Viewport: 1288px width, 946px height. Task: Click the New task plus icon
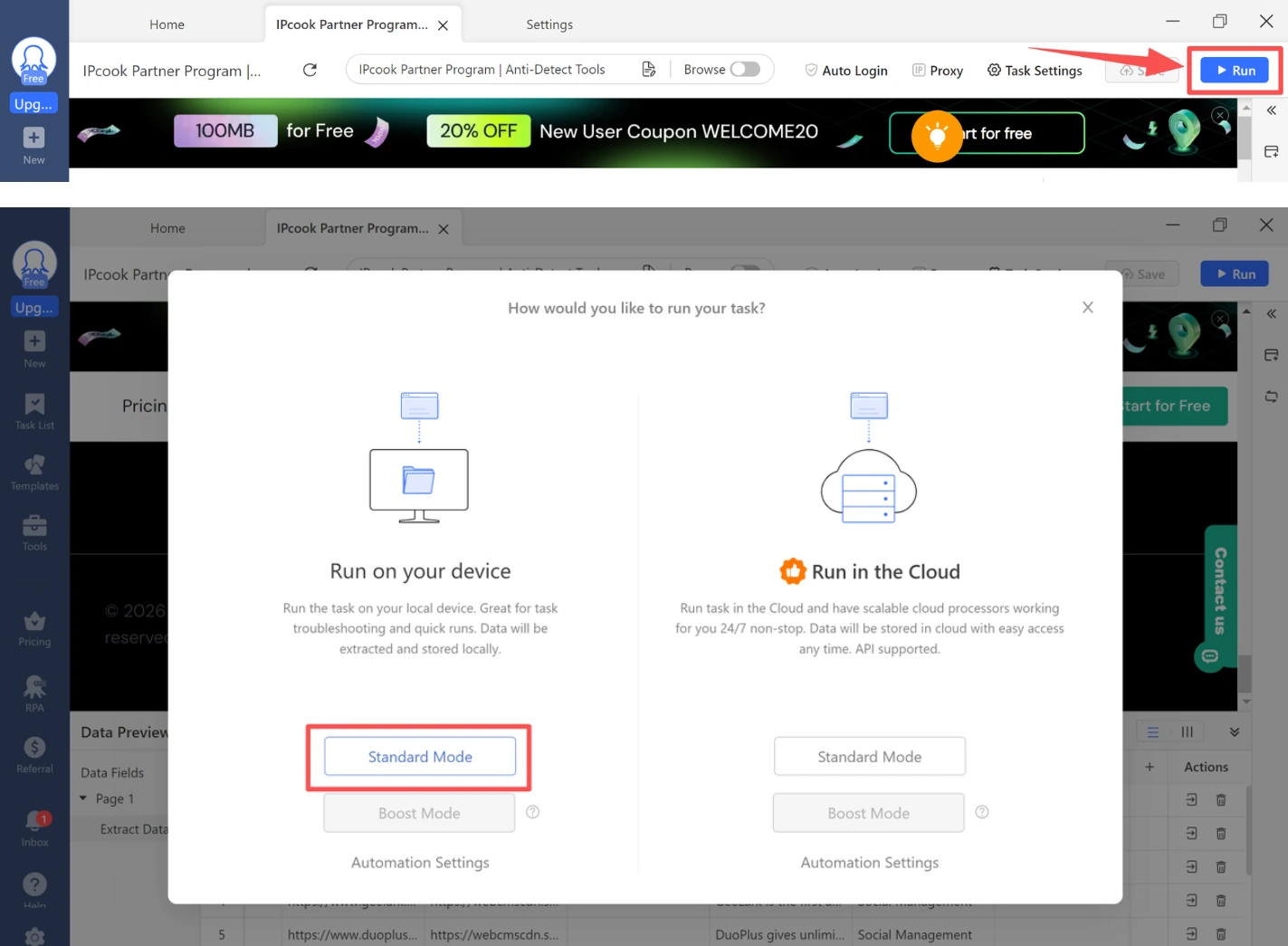[x=33, y=138]
